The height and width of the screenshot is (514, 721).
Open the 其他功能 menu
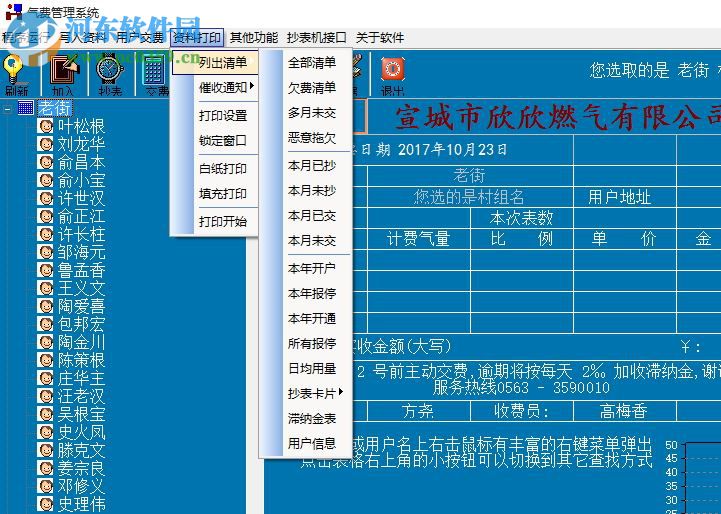pos(254,38)
